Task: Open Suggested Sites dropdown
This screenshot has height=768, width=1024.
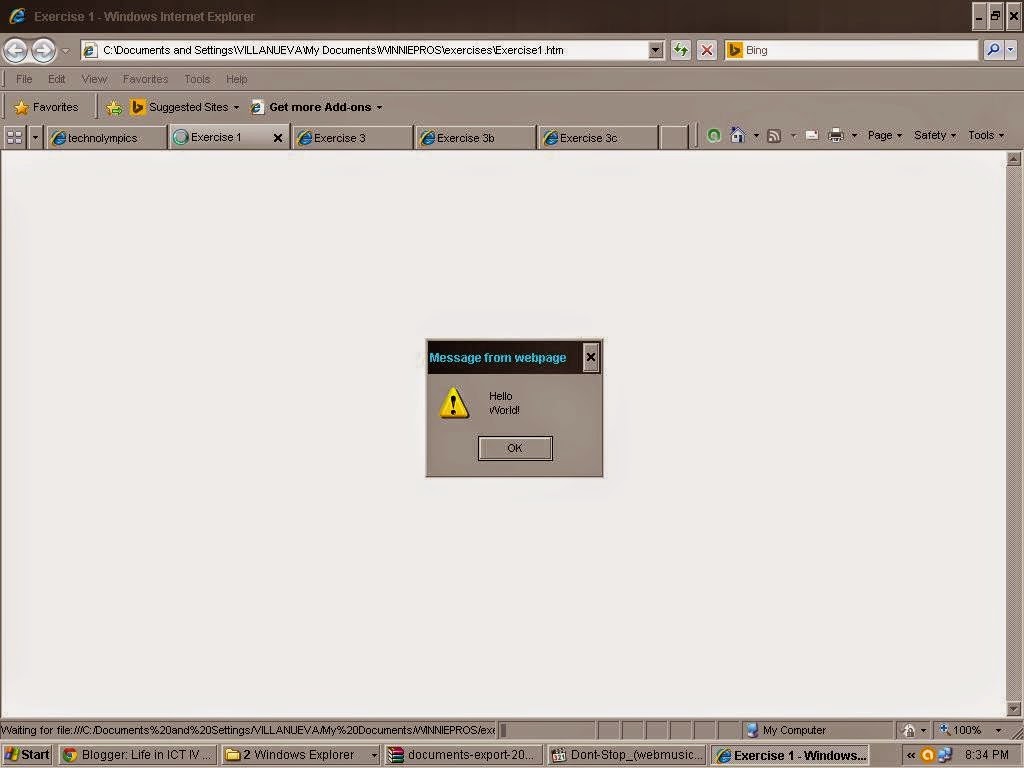Action: [185, 107]
